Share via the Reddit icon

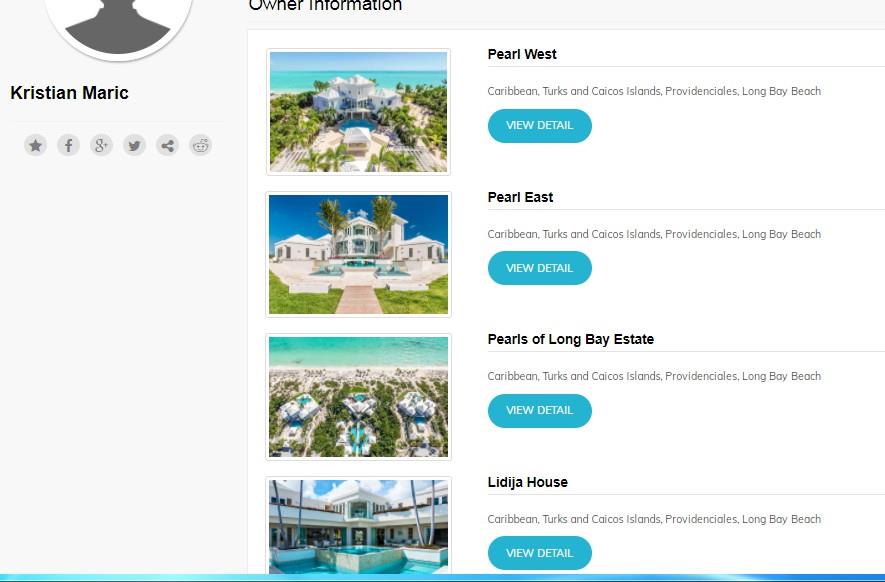tap(200, 146)
